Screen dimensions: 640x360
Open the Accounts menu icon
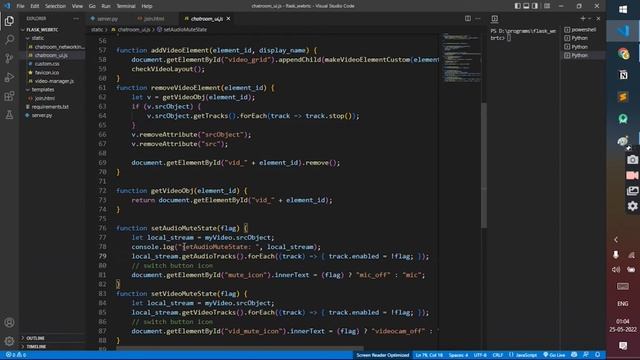click(9, 323)
